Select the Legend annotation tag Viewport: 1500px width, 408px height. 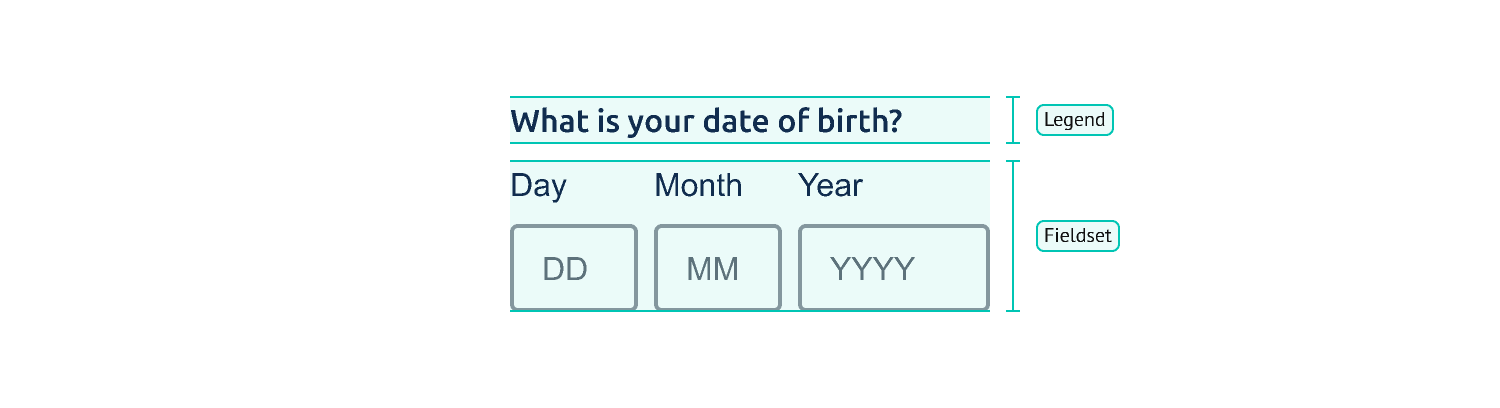coord(1074,120)
